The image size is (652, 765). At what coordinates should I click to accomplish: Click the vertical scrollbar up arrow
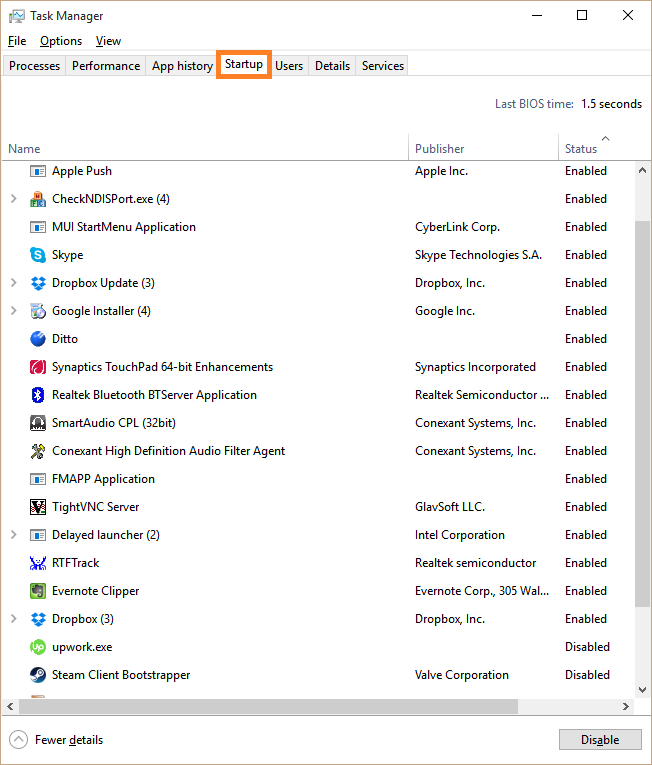pos(642,170)
